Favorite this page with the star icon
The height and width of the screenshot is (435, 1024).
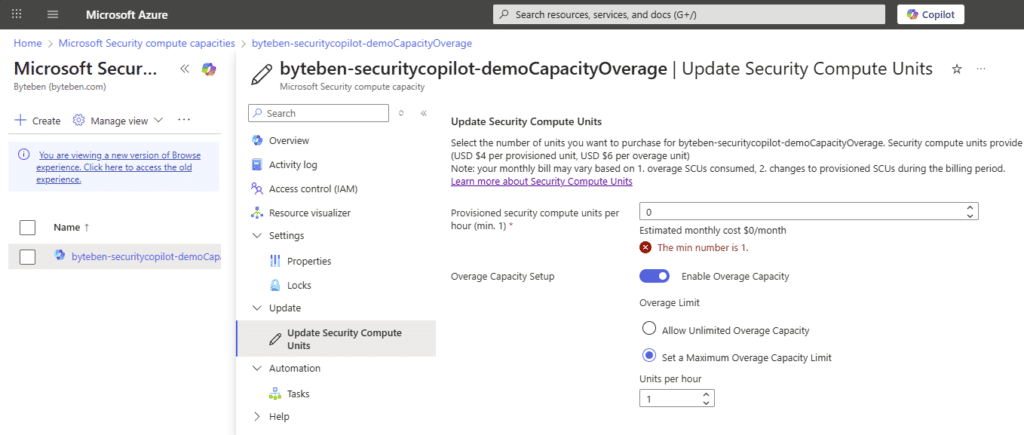[x=956, y=69]
